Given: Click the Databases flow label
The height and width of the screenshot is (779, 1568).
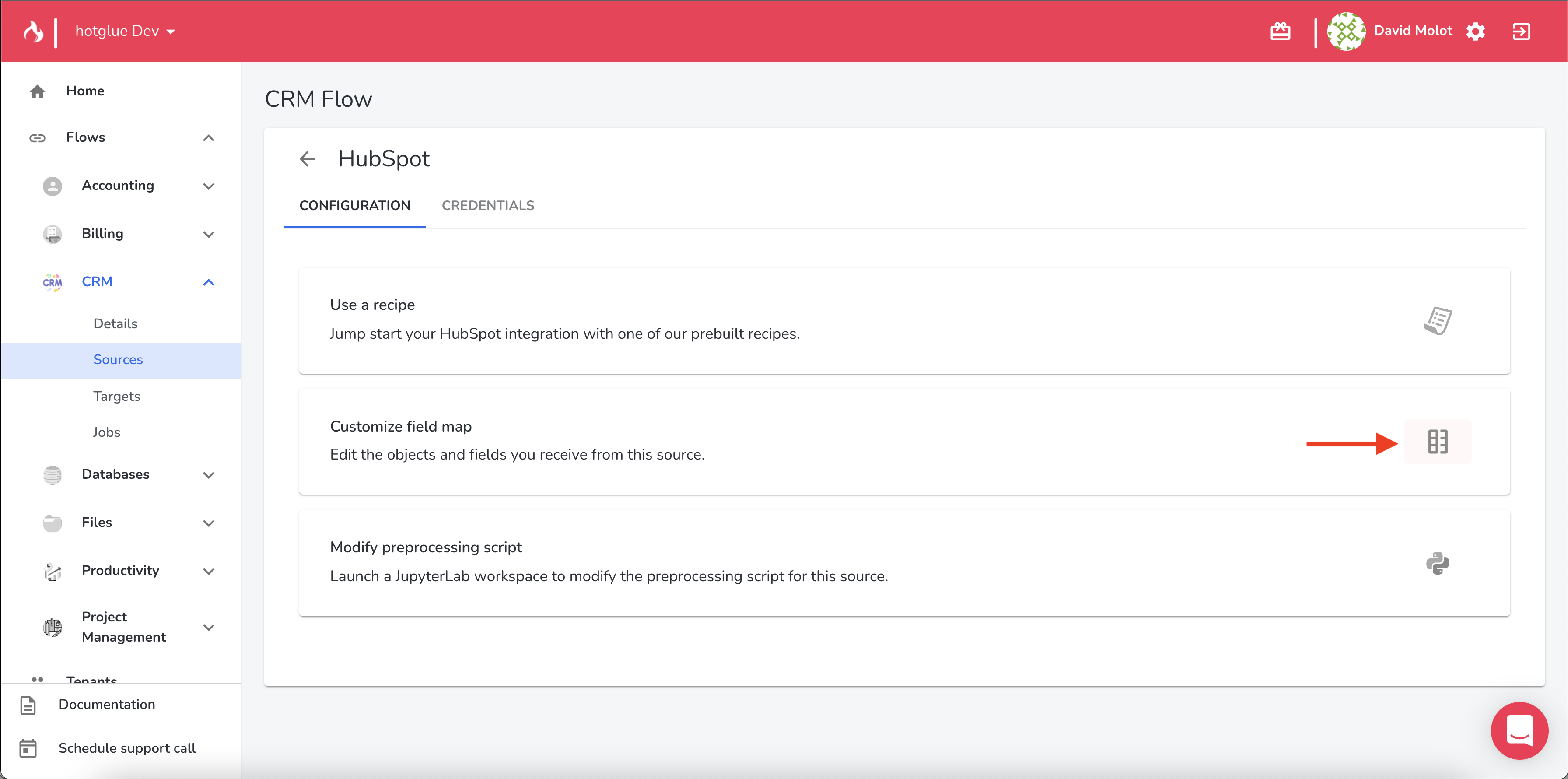Looking at the screenshot, I should (x=115, y=474).
